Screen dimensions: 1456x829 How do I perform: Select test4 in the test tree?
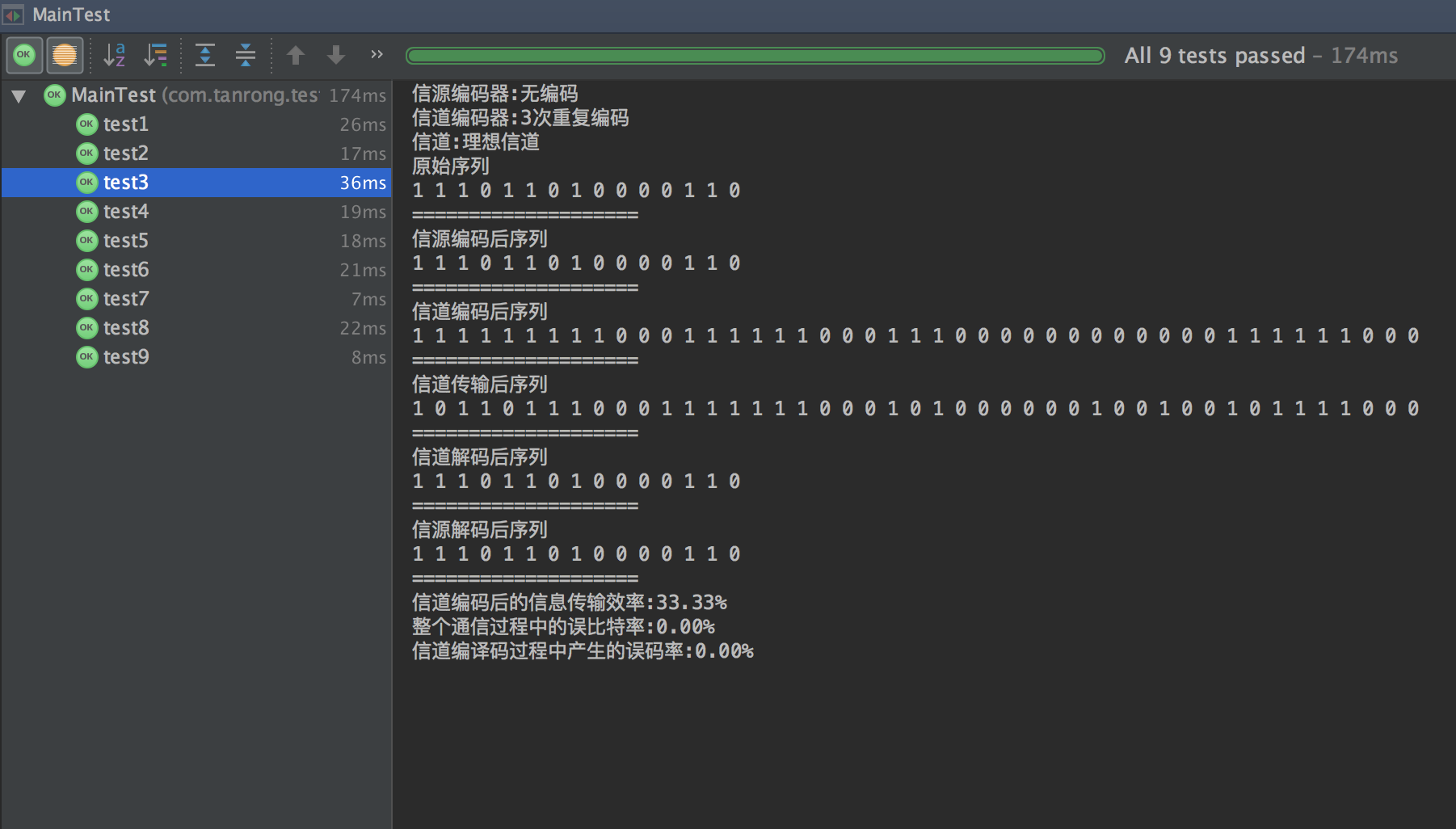[x=196, y=212]
